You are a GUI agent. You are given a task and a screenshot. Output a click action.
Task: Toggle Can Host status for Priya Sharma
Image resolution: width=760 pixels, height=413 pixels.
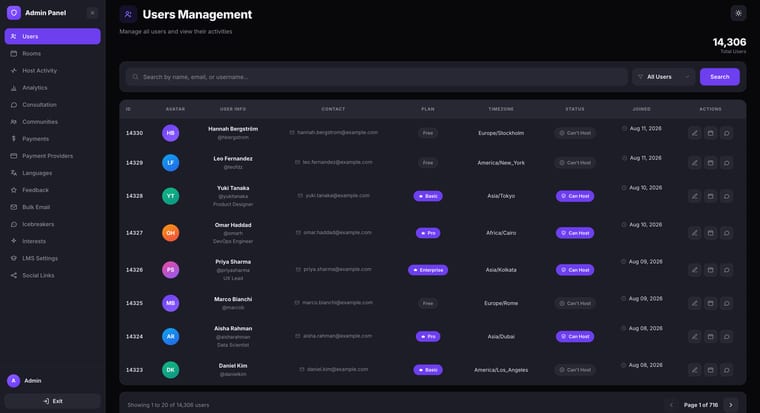[x=575, y=270]
